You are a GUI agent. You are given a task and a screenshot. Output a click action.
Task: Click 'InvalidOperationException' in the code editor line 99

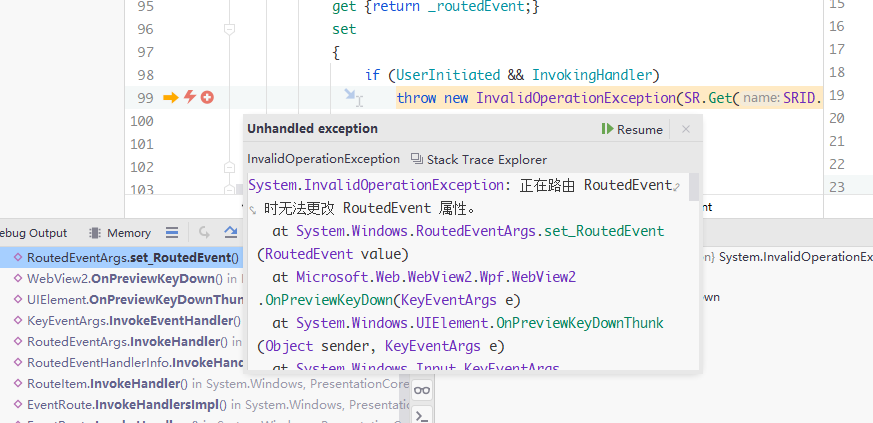tap(576, 99)
